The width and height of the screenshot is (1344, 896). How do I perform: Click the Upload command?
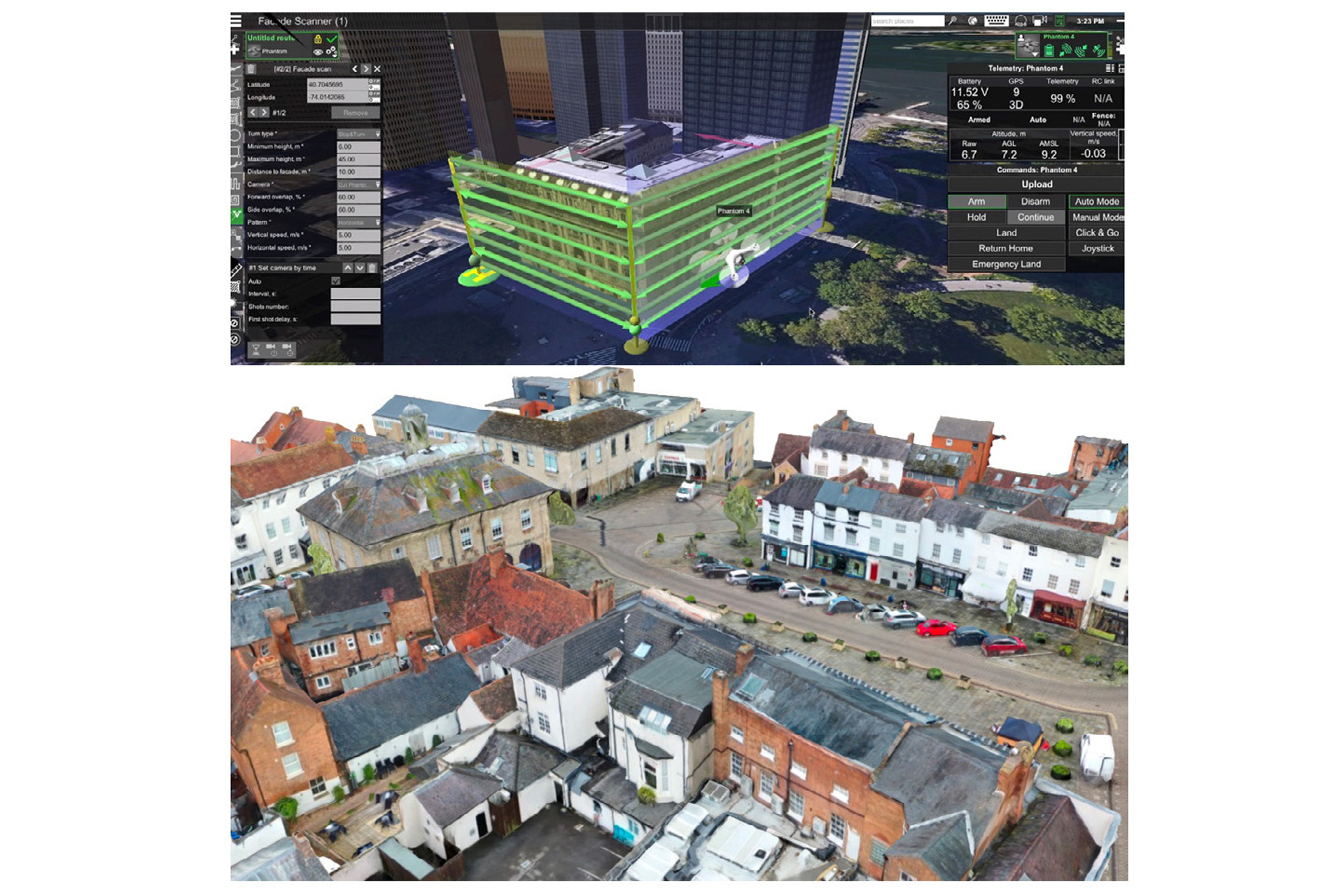[1036, 184]
